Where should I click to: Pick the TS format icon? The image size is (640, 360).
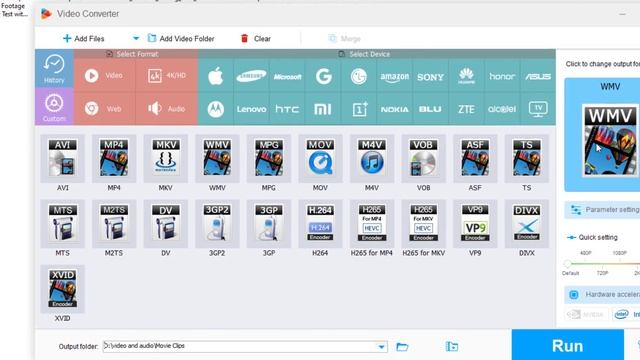tap(527, 158)
